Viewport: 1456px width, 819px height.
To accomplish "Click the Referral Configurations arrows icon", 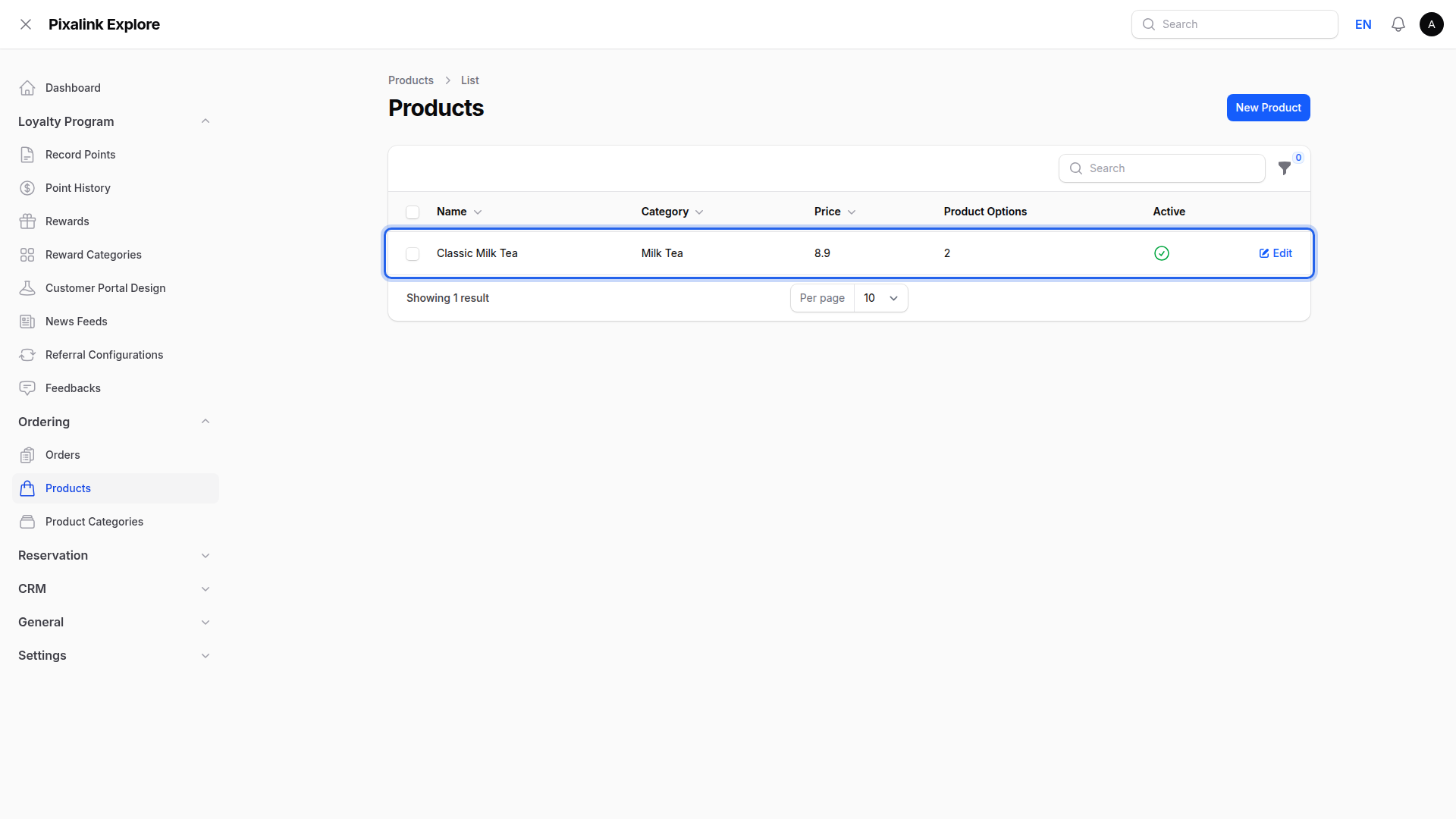I will pyautogui.click(x=27, y=355).
